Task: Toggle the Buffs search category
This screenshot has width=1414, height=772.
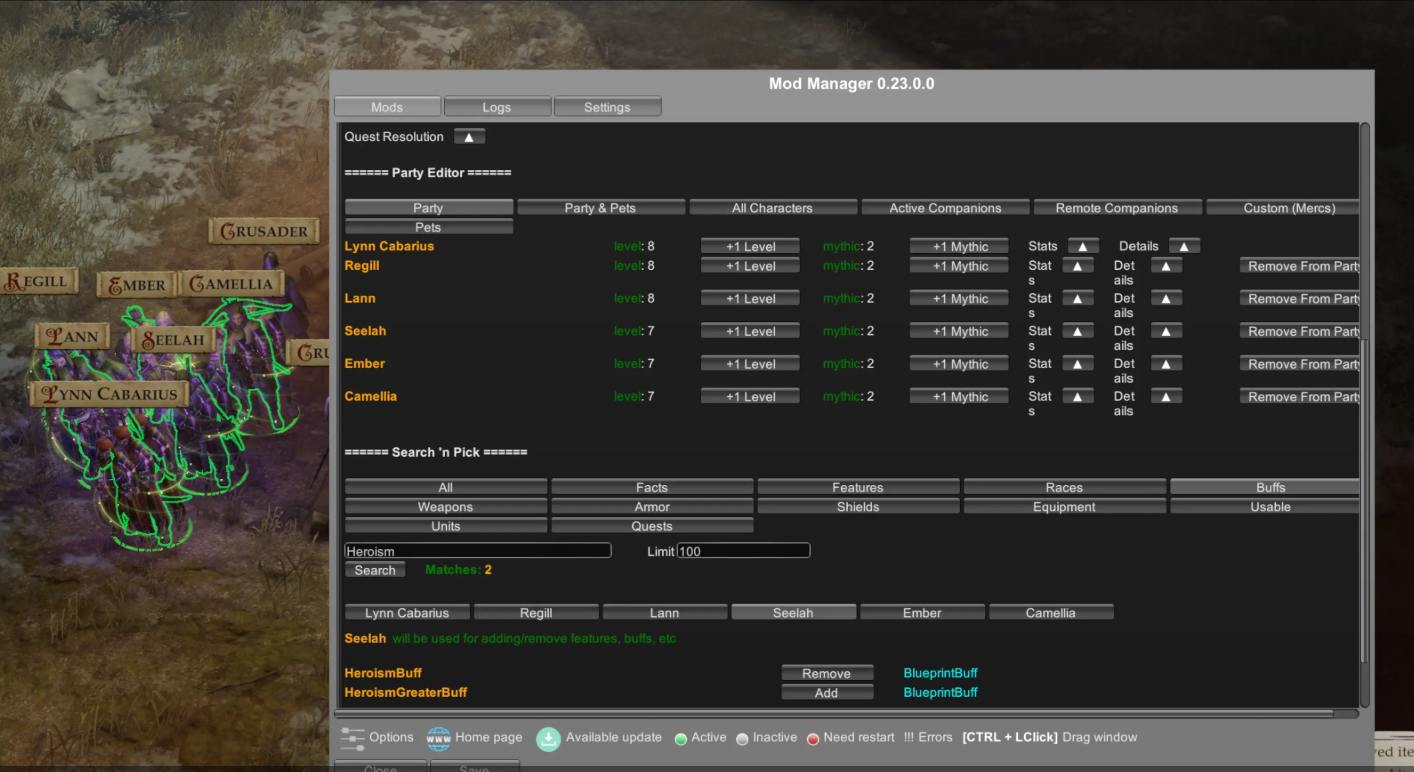Action: 1269,487
